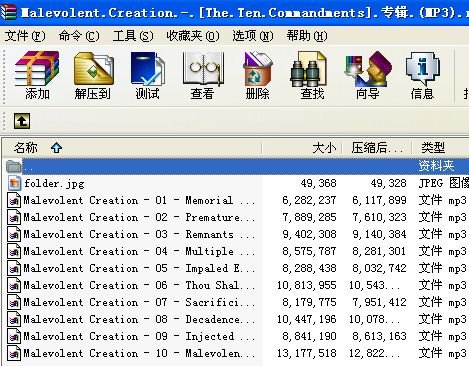
Task: Select 'Malevolent Creation - 01 - Memorial' file
Action: click(x=139, y=200)
